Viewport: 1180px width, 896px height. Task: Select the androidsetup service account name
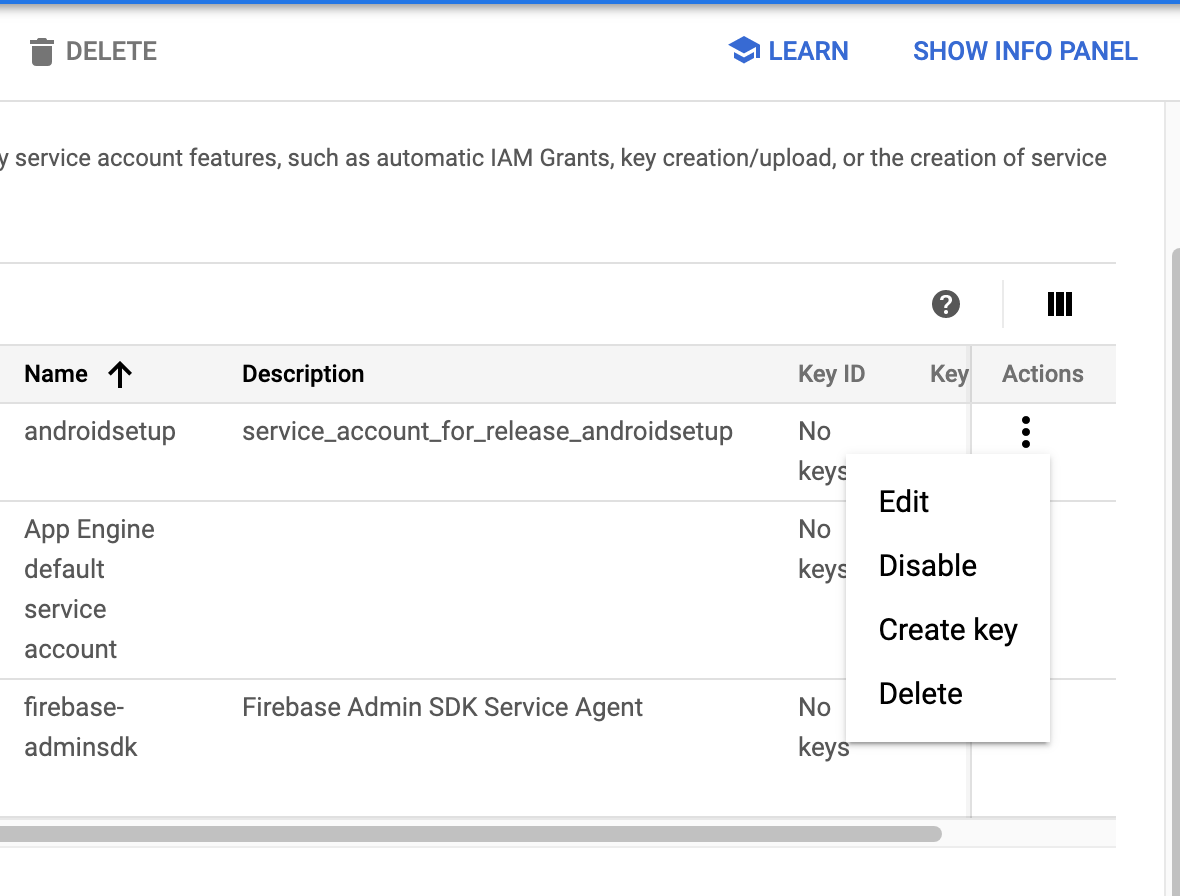pyautogui.click(x=100, y=432)
